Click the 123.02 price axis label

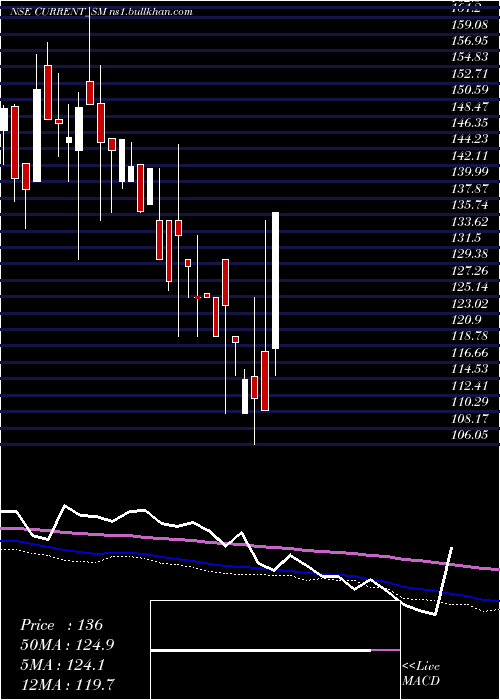[470, 304]
